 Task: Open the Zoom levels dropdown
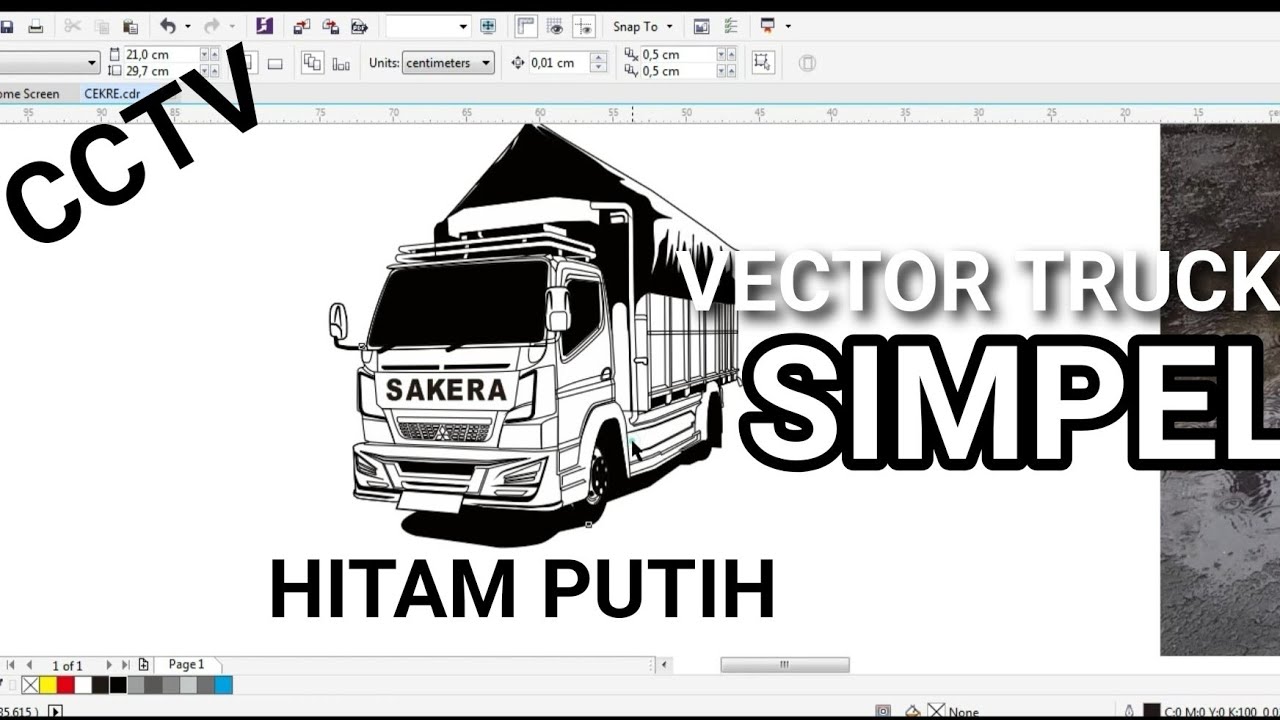(x=463, y=27)
